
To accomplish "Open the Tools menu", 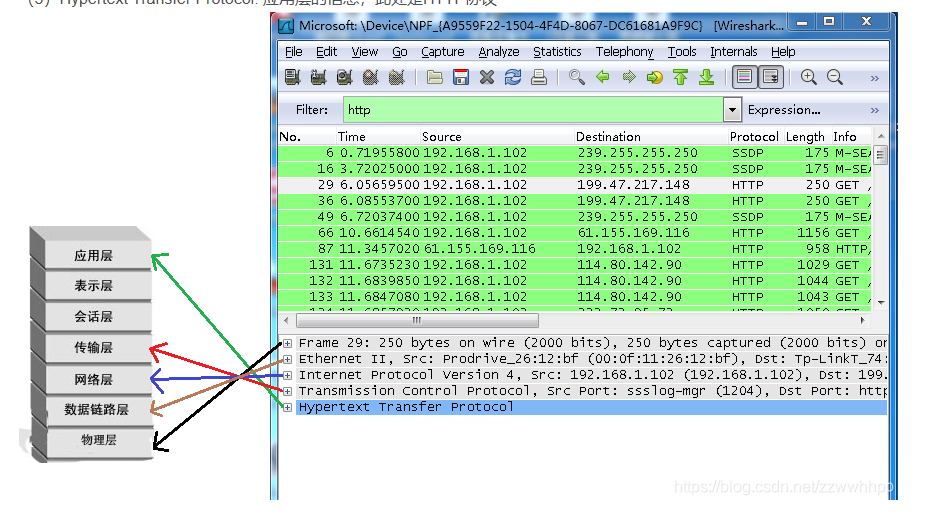I will tap(682, 52).
